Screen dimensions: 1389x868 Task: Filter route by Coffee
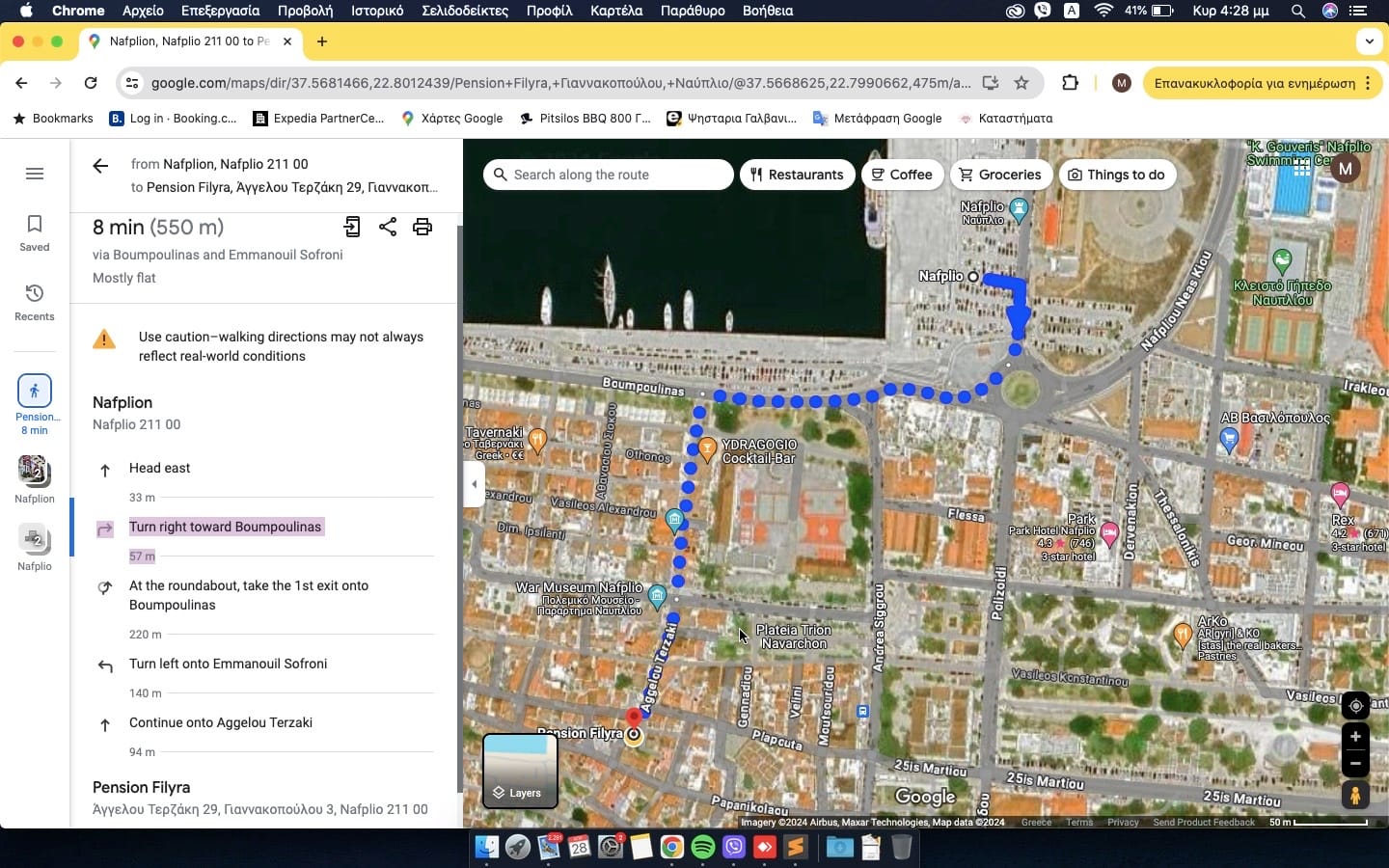coord(902,175)
